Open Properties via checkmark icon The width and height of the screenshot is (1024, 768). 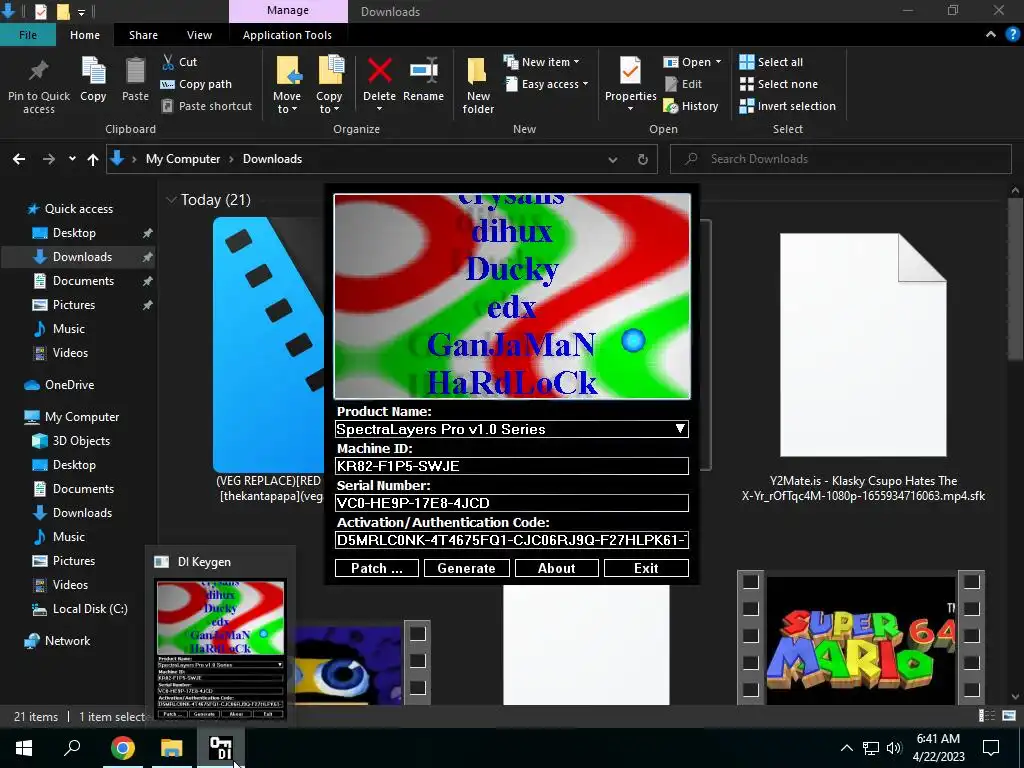(630, 71)
